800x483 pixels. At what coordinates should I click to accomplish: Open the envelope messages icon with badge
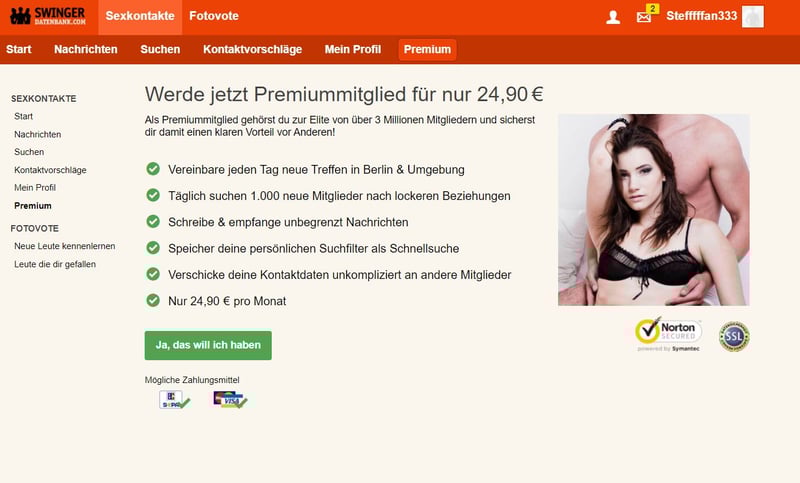coord(646,15)
